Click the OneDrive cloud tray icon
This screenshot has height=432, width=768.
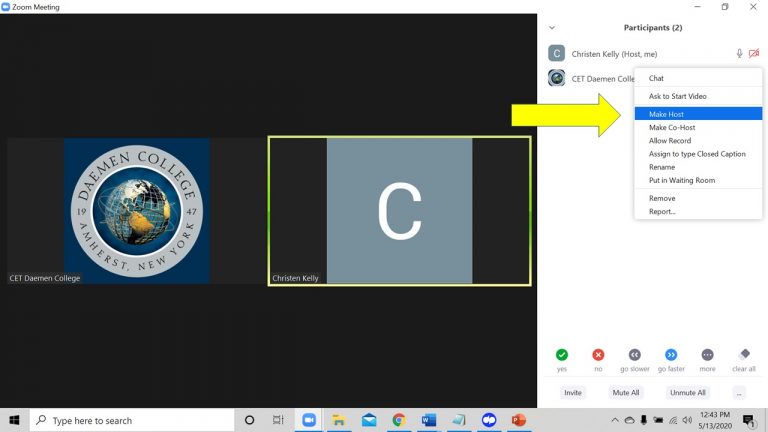click(629, 420)
